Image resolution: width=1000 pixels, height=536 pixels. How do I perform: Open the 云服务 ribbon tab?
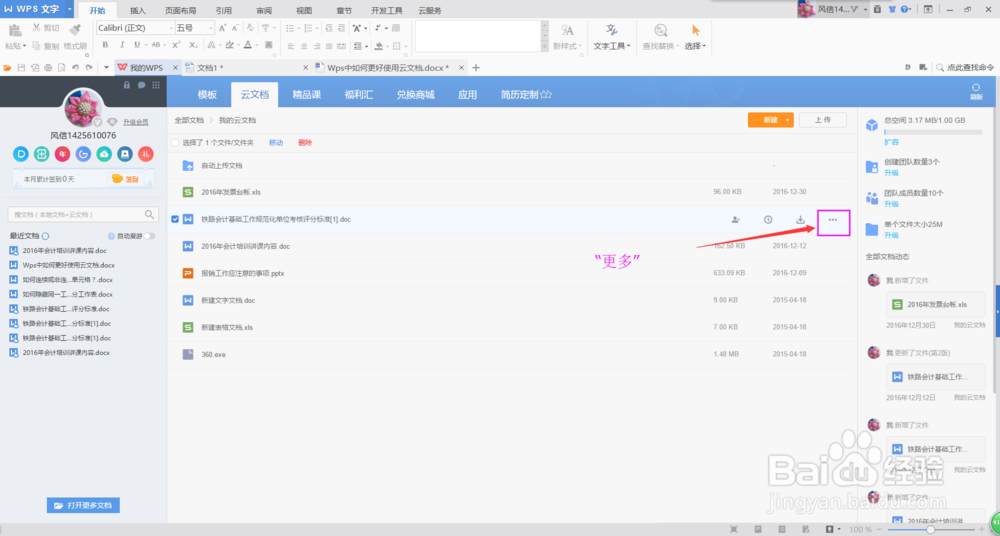(430, 11)
